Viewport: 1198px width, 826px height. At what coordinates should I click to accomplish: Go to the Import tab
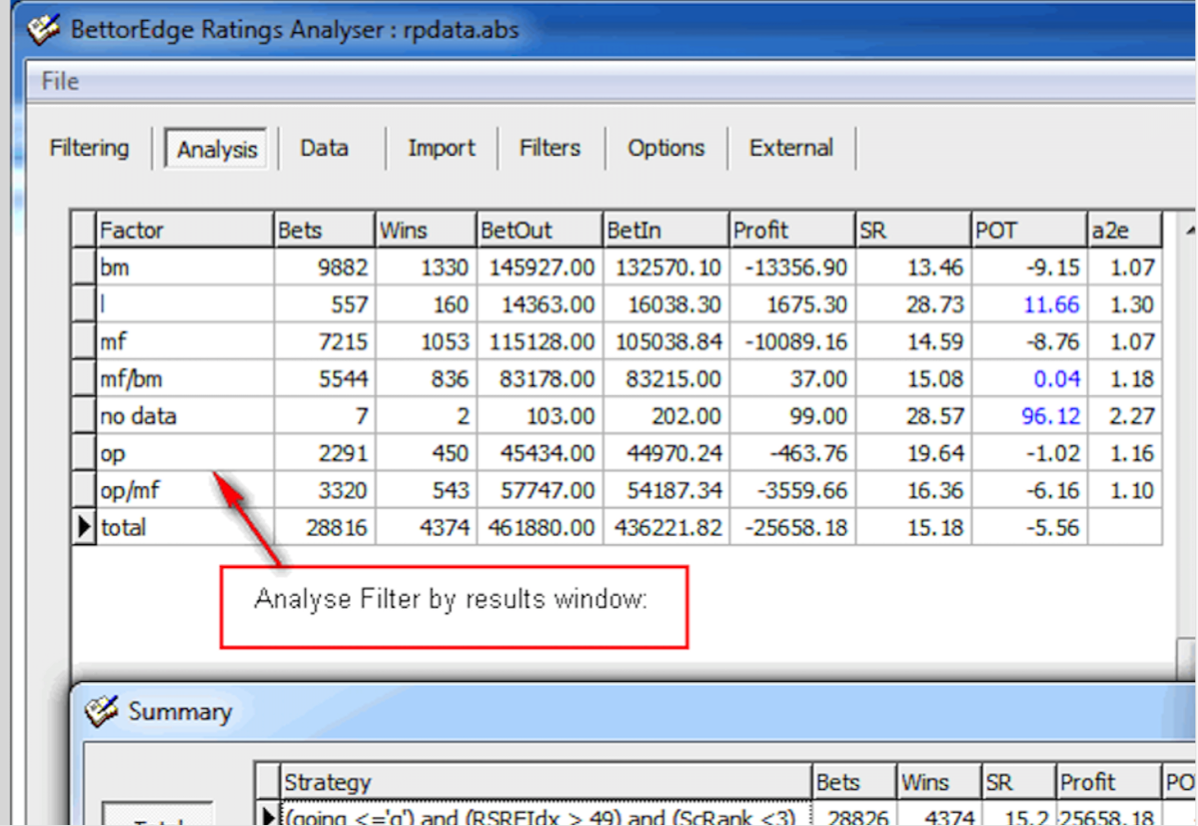[x=441, y=148]
